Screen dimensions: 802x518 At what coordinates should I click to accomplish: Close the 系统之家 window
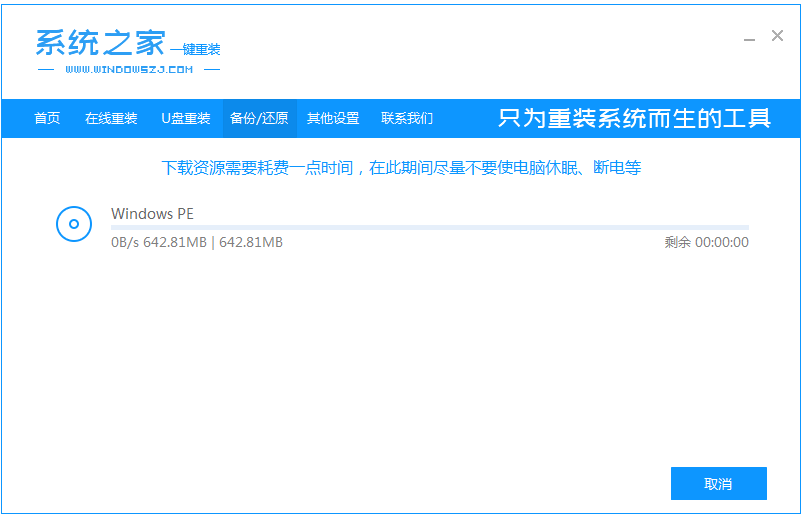pos(777,36)
